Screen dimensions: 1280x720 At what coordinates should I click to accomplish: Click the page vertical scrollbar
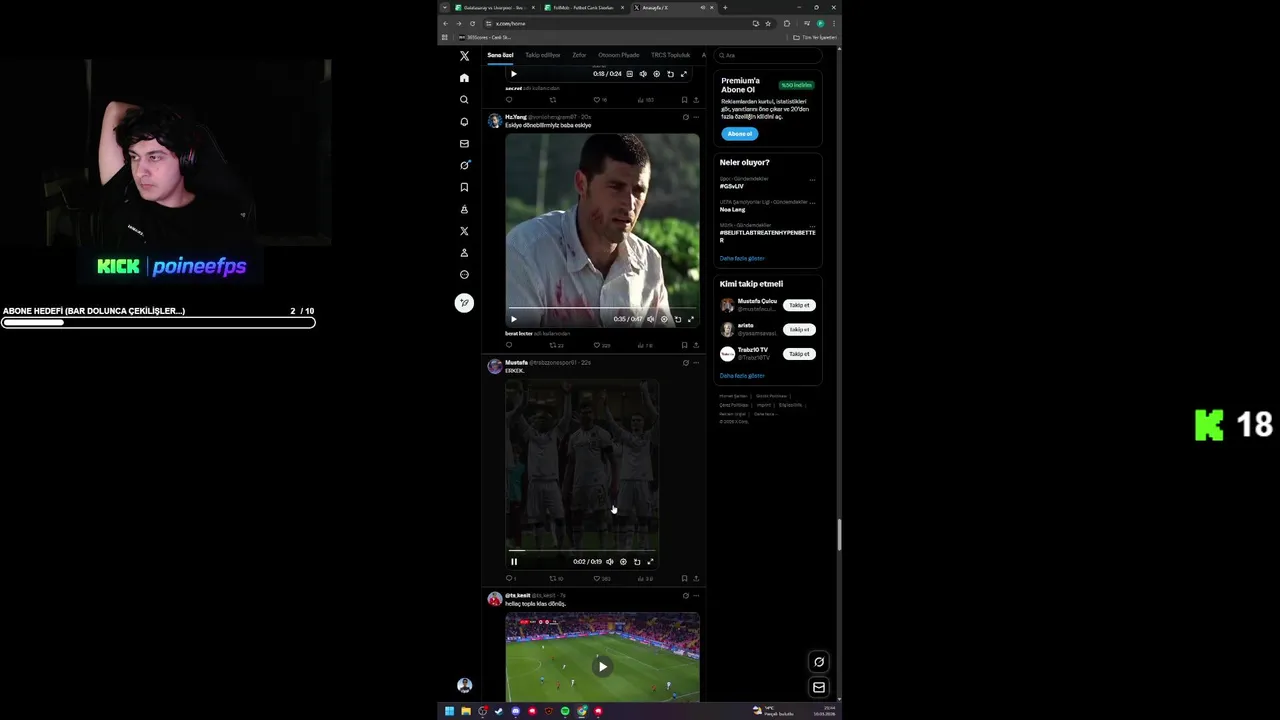[839, 535]
